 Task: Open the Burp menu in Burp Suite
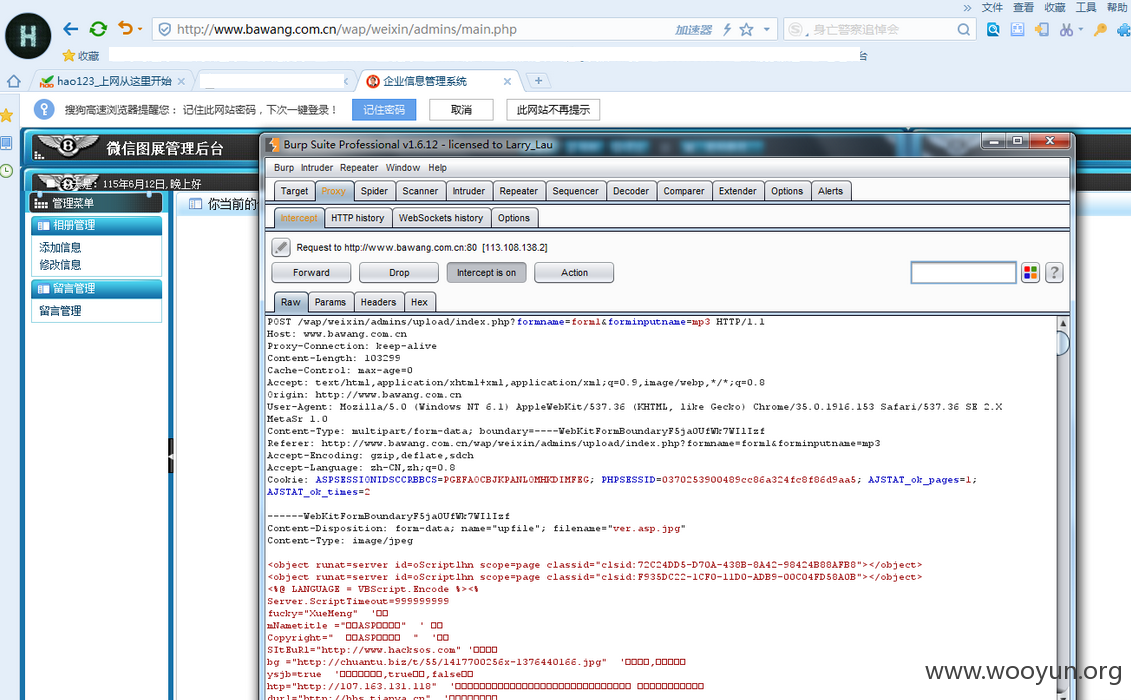283,167
